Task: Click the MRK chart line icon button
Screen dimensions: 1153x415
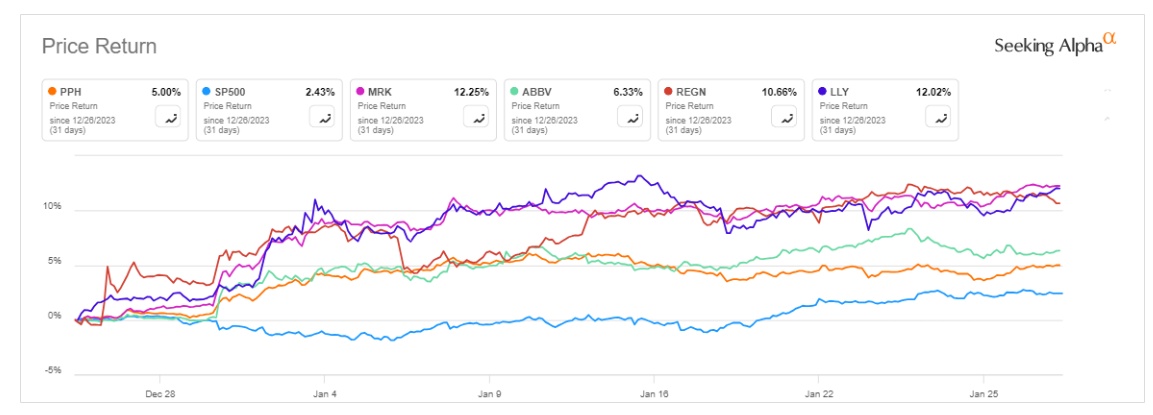Action: click(x=477, y=118)
